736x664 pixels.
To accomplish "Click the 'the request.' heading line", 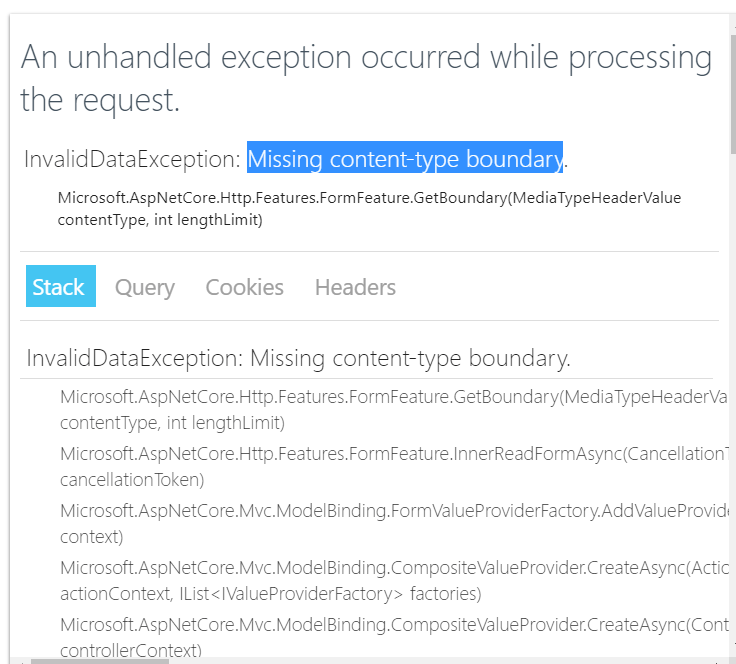I will point(100,100).
